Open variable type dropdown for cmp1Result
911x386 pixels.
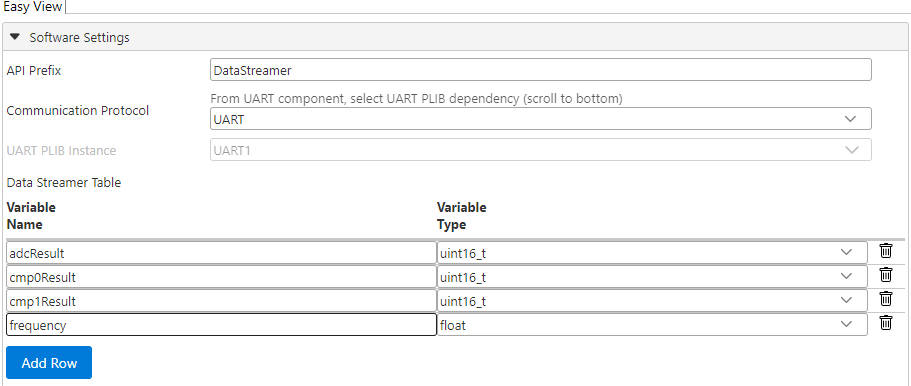652,301
